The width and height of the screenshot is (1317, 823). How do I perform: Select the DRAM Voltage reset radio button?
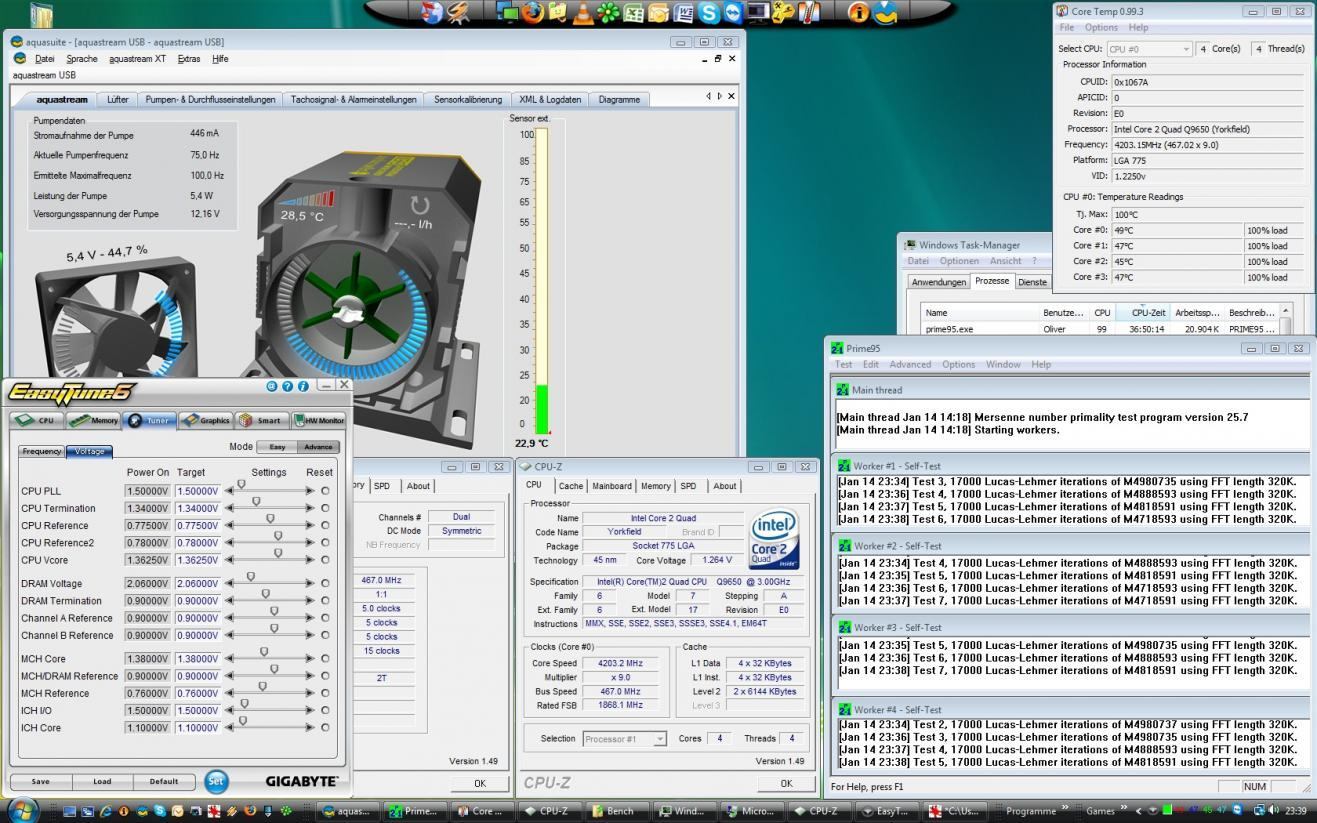pyautogui.click(x=325, y=583)
